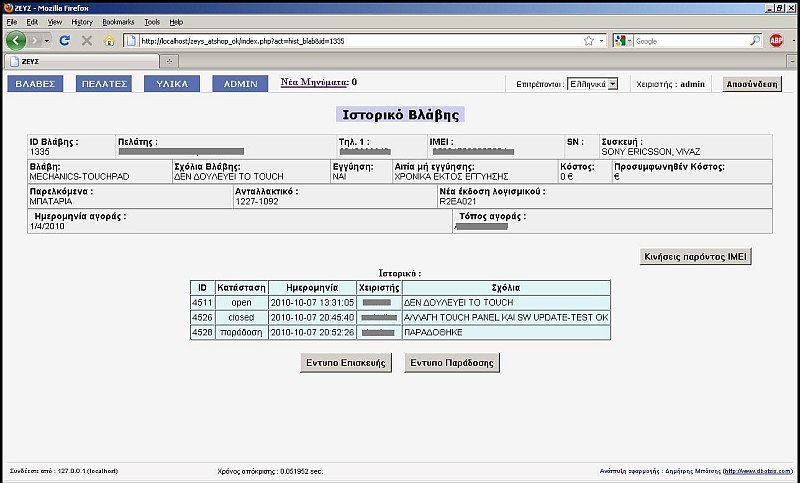The image size is (800, 483).
Task: Click the Firefox Back arrow button
Action: [x=15, y=40]
